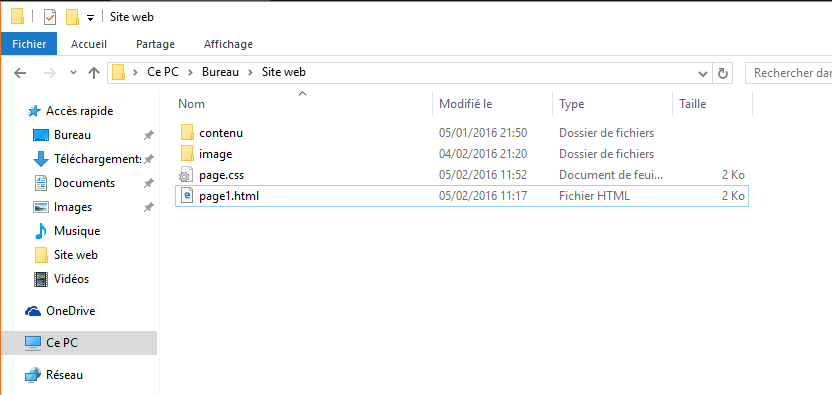Open Musique in the navigation pane
The width and height of the screenshot is (832, 395).
[77, 231]
